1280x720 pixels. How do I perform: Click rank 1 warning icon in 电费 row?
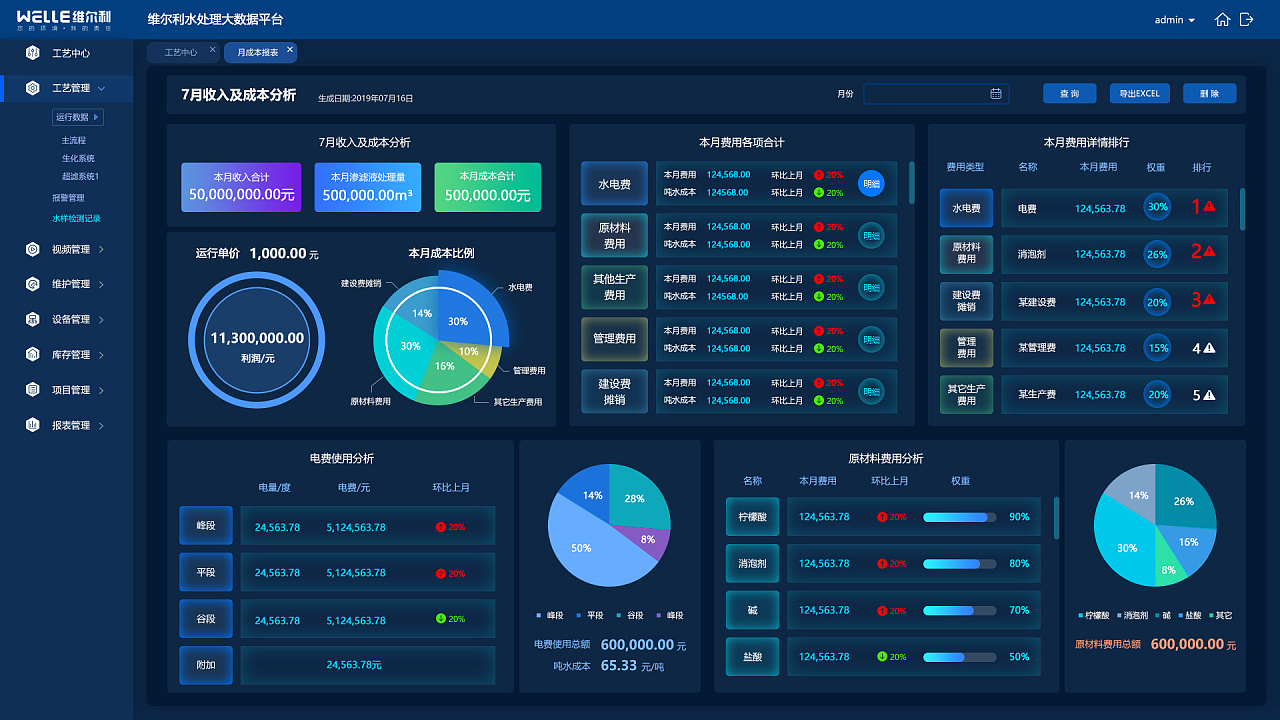pos(1209,206)
